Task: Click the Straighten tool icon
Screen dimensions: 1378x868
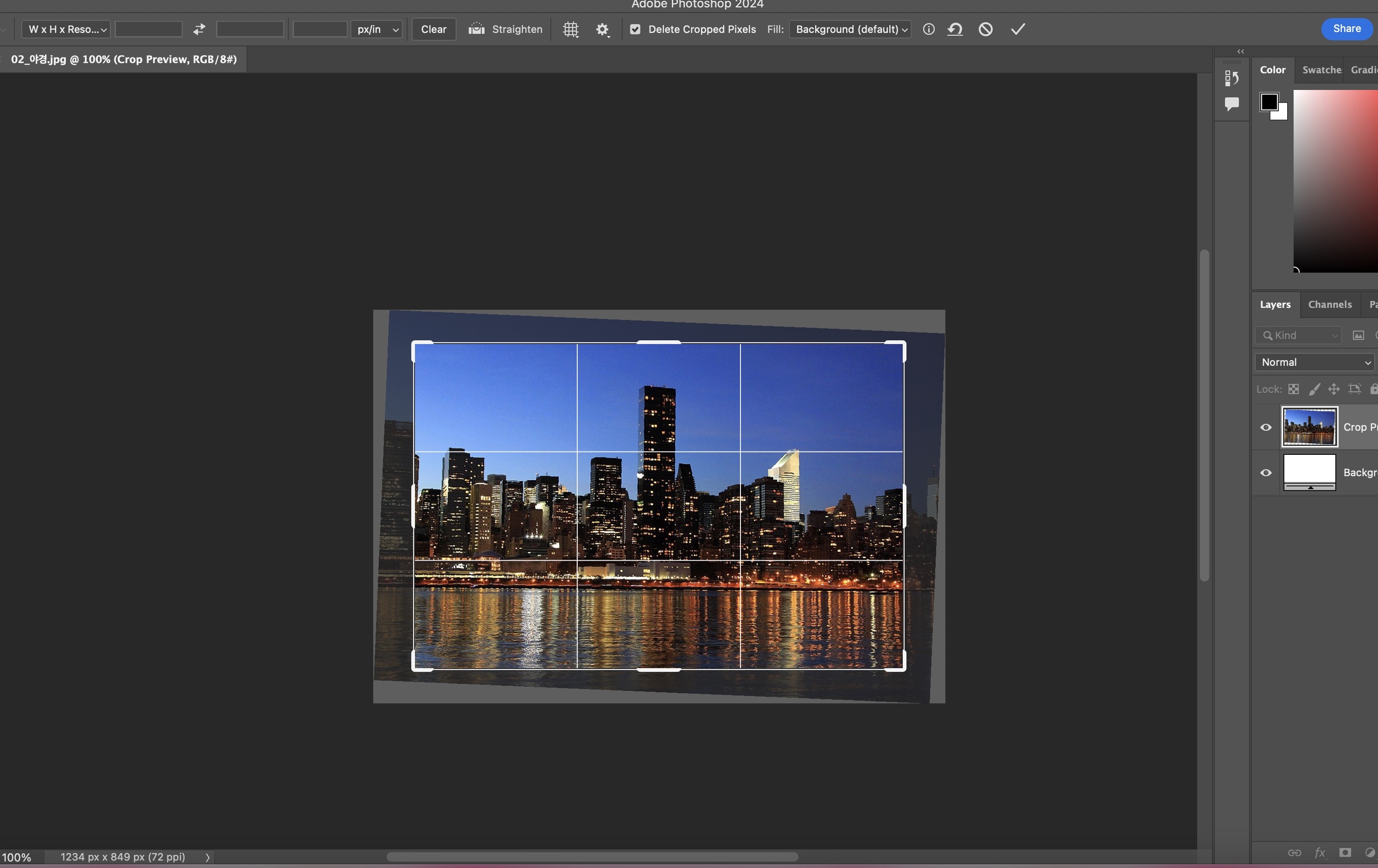Action: (476, 29)
